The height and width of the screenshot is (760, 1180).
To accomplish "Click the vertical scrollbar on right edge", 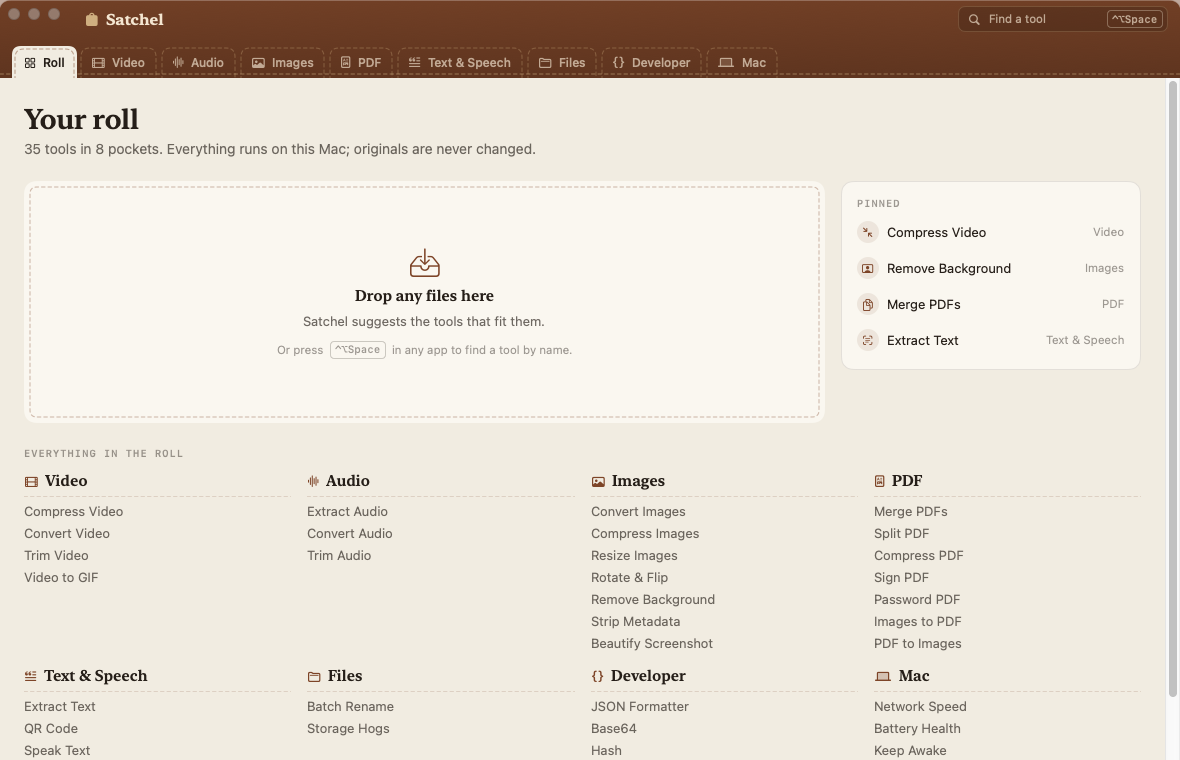I will [x=1172, y=389].
